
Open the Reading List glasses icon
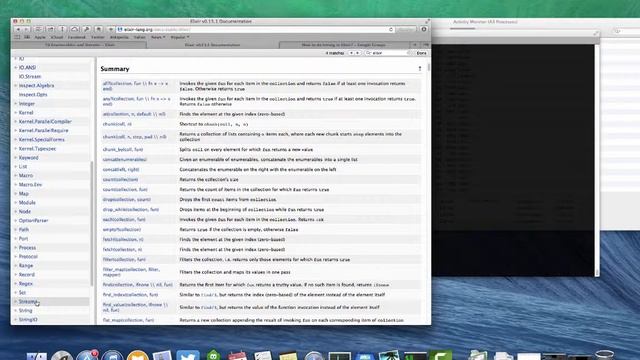pyautogui.click(x=17, y=37)
